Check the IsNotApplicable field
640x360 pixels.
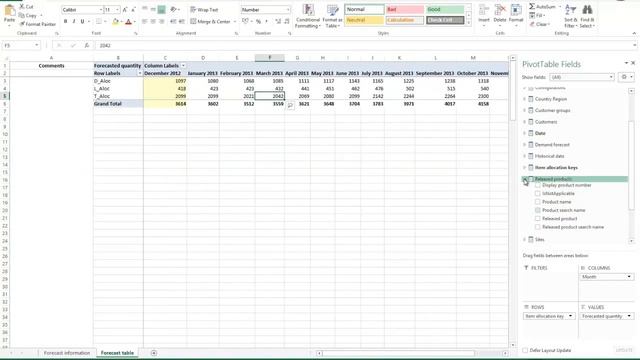[538, 193]
